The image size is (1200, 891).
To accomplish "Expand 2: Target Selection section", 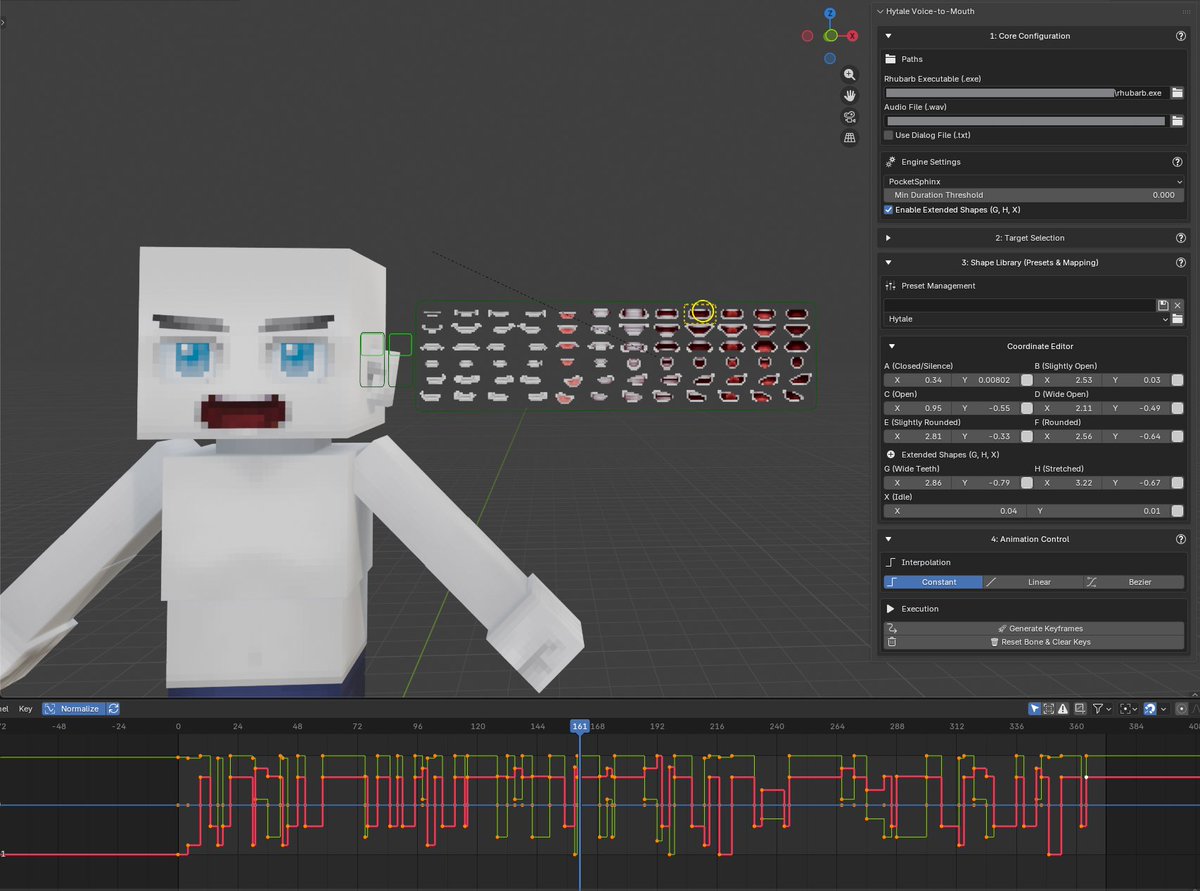I will click(889, 238).
